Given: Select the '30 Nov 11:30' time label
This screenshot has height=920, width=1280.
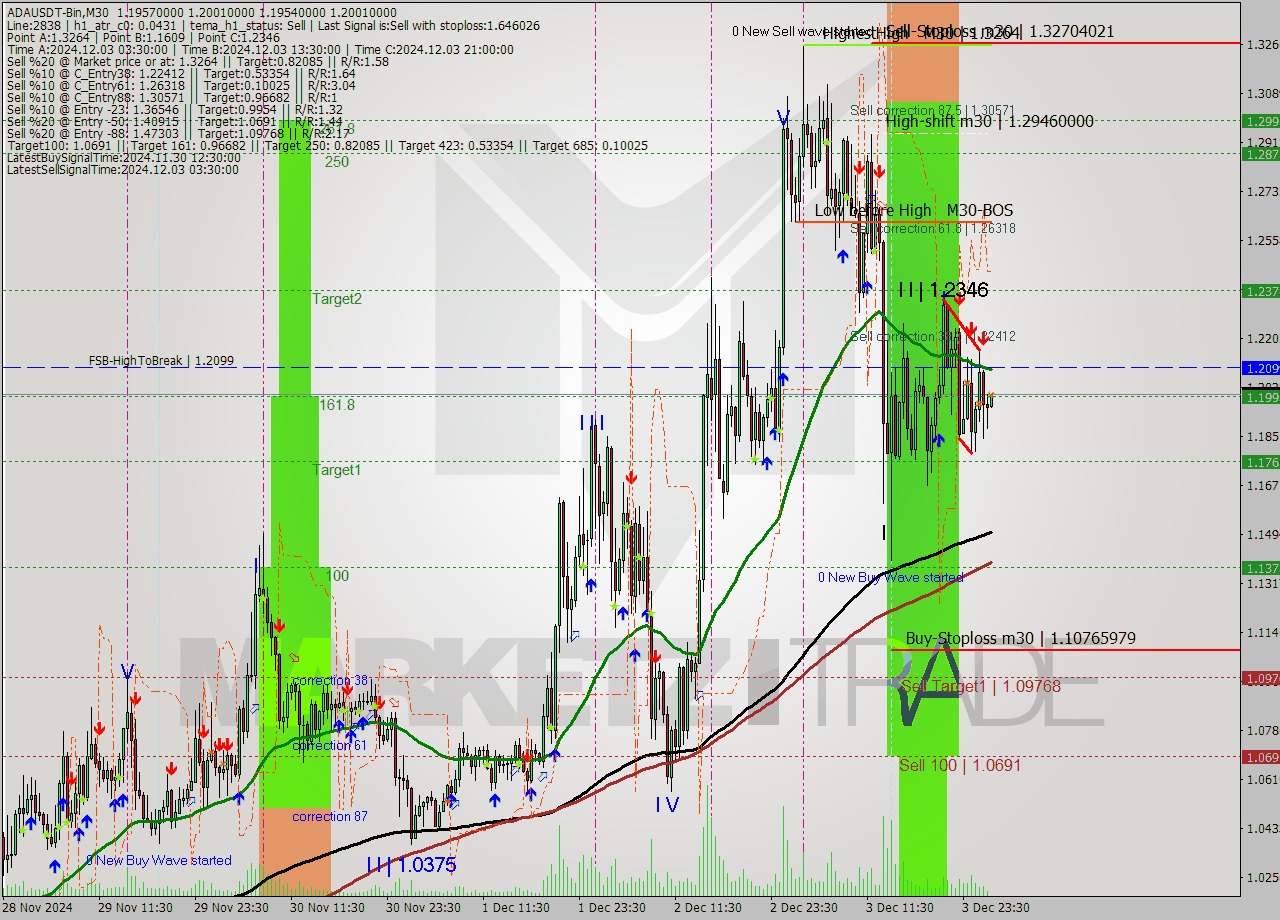Looking at the screenshot, I should [328, 908].
